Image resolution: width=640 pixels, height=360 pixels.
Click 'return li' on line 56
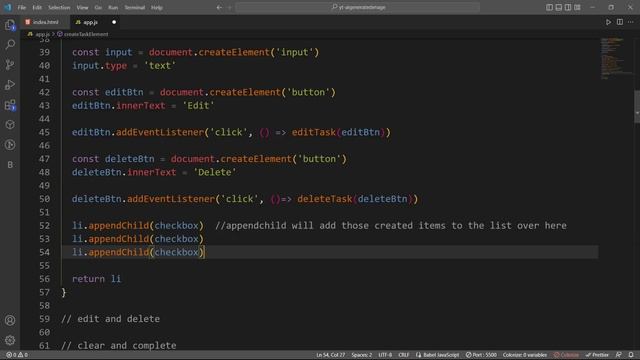[96, 279]
